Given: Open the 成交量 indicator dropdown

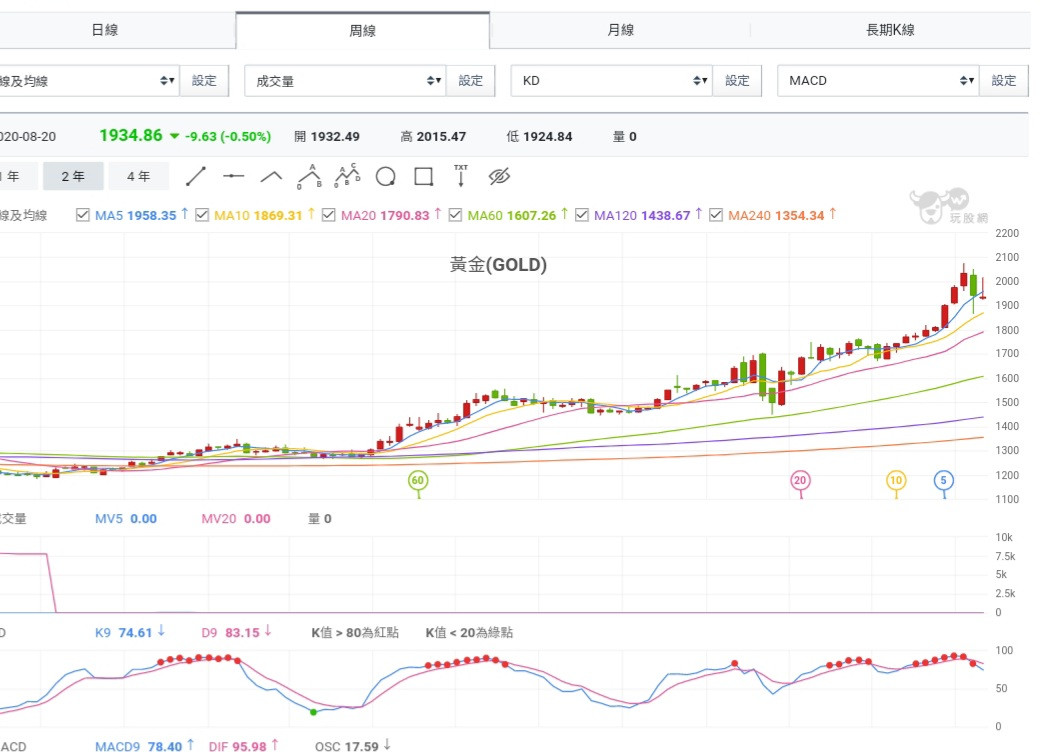Looking at the screenshot, I should pos(344,81).
